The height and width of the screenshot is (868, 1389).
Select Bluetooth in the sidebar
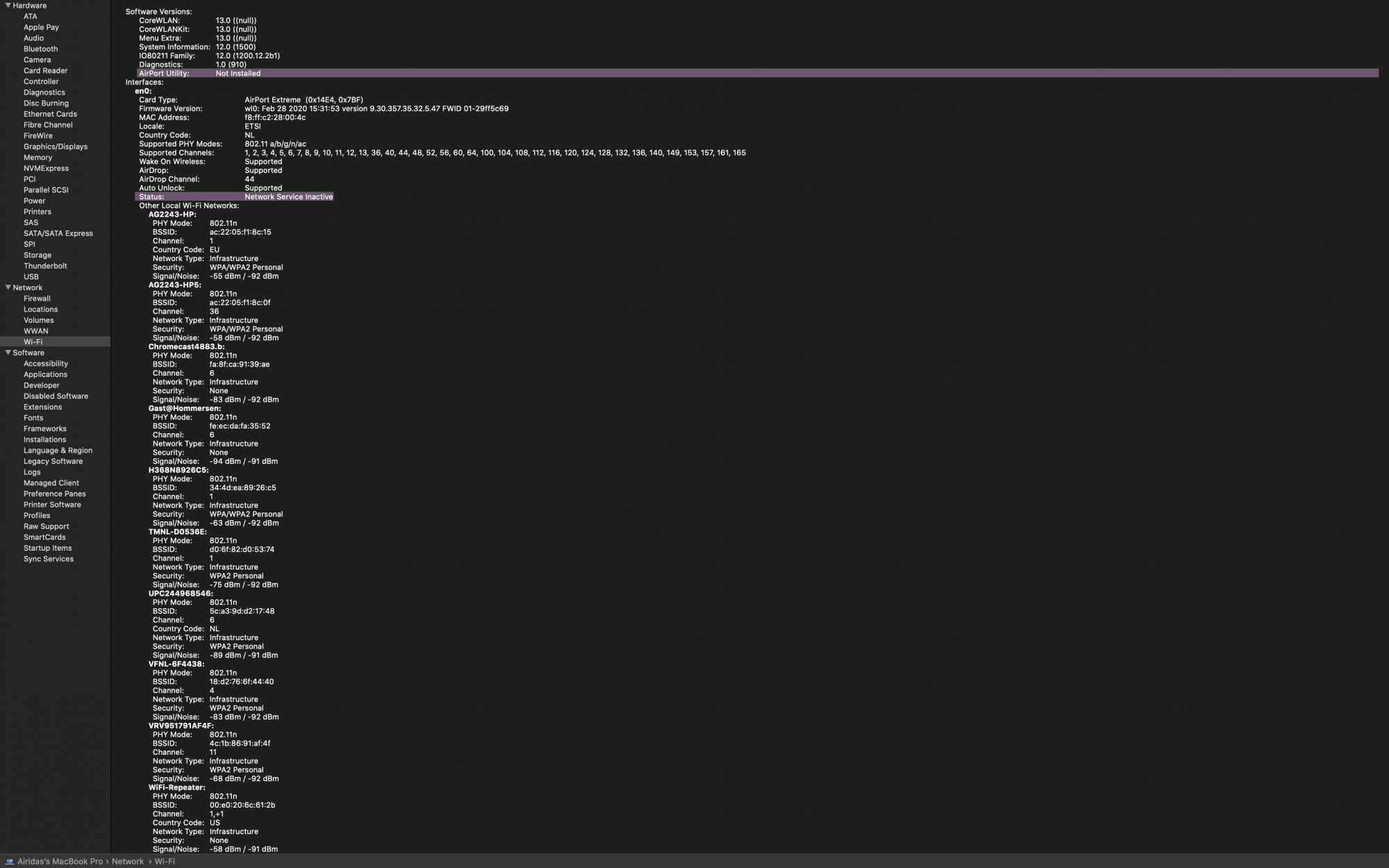click(40, 49)
